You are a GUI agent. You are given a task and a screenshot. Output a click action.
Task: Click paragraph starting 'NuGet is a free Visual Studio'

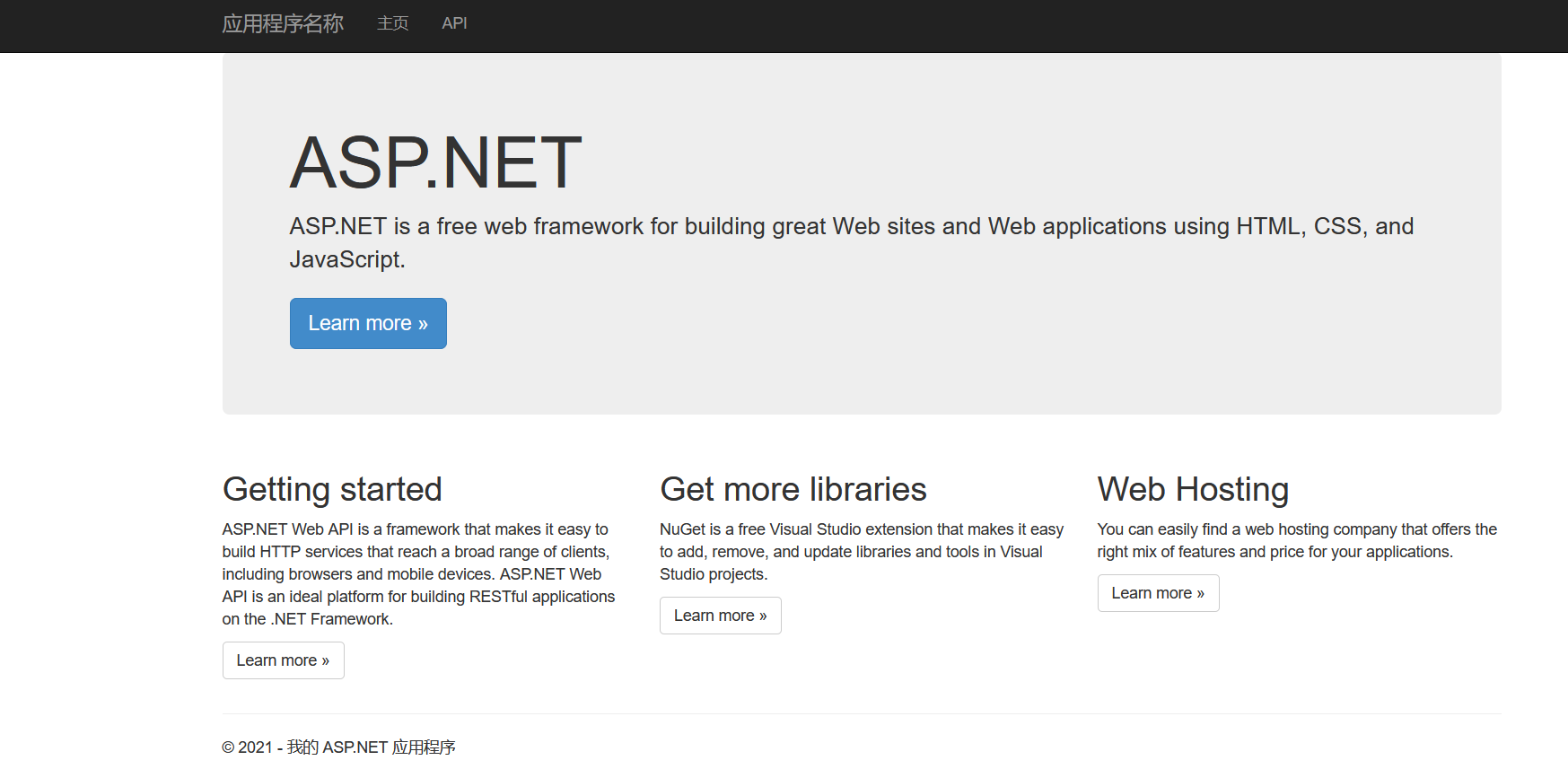point(862,552)
